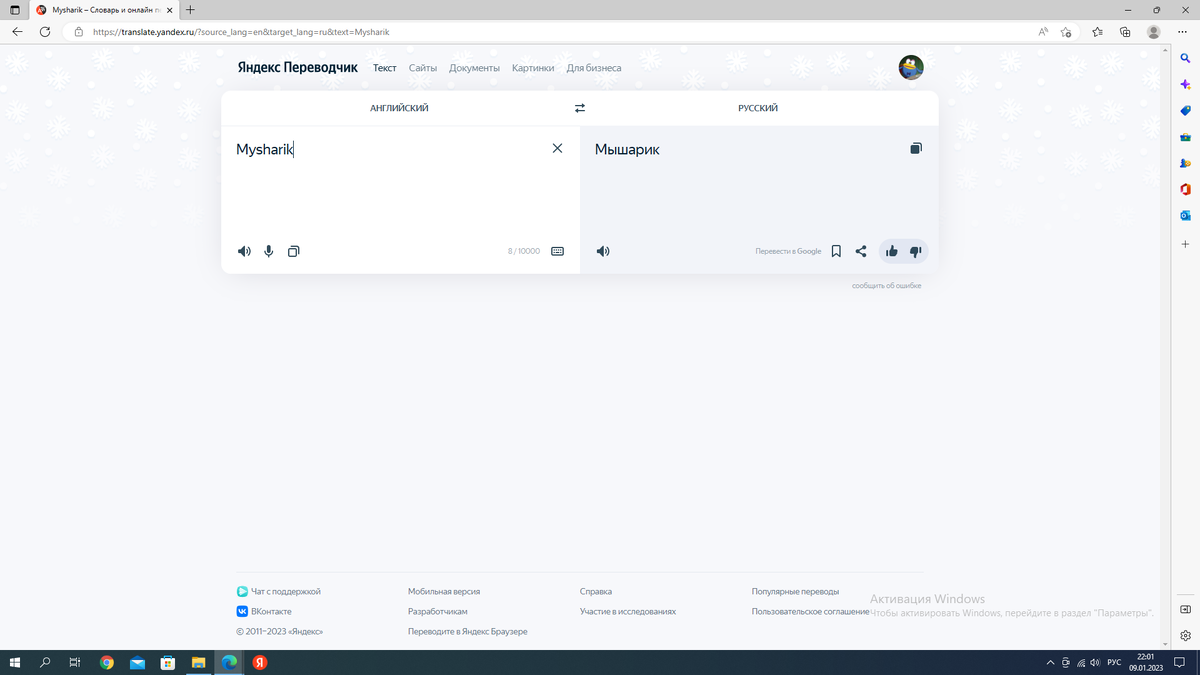The image size is (1200, 675).
Task: Open Популярные переводы link
Action: point(796,592)
